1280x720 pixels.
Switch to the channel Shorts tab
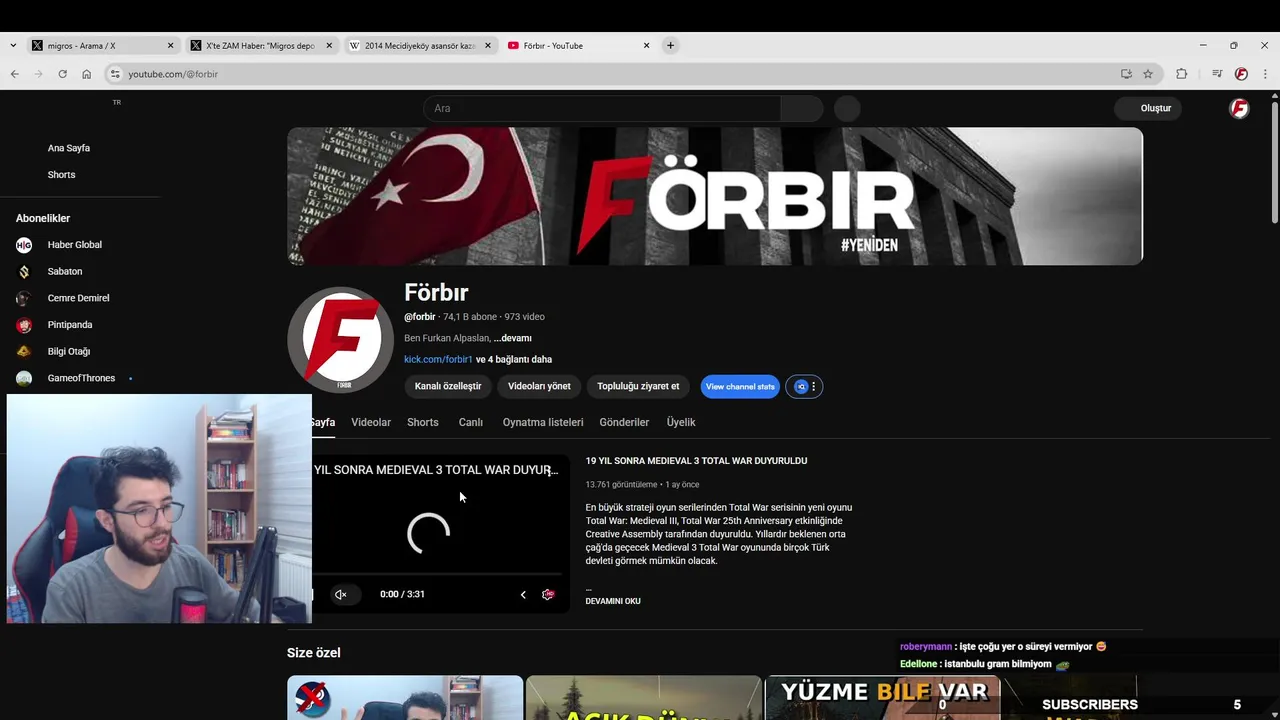pos(423,422)
